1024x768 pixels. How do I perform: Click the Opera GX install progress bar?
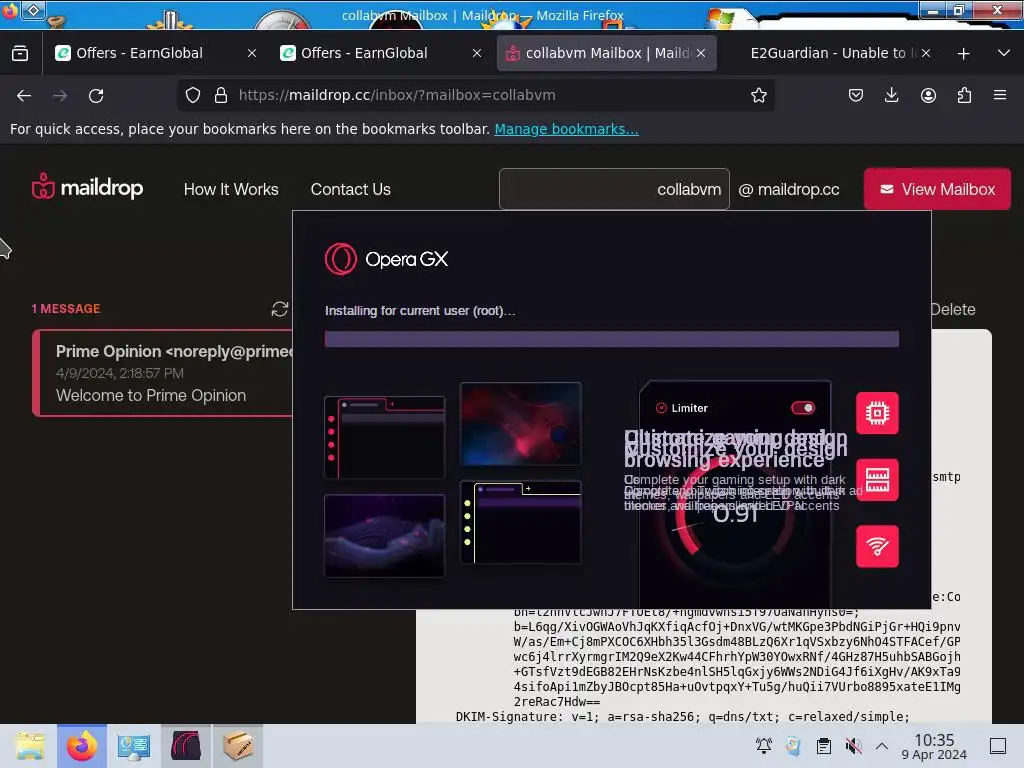click(x=612, y=339)
